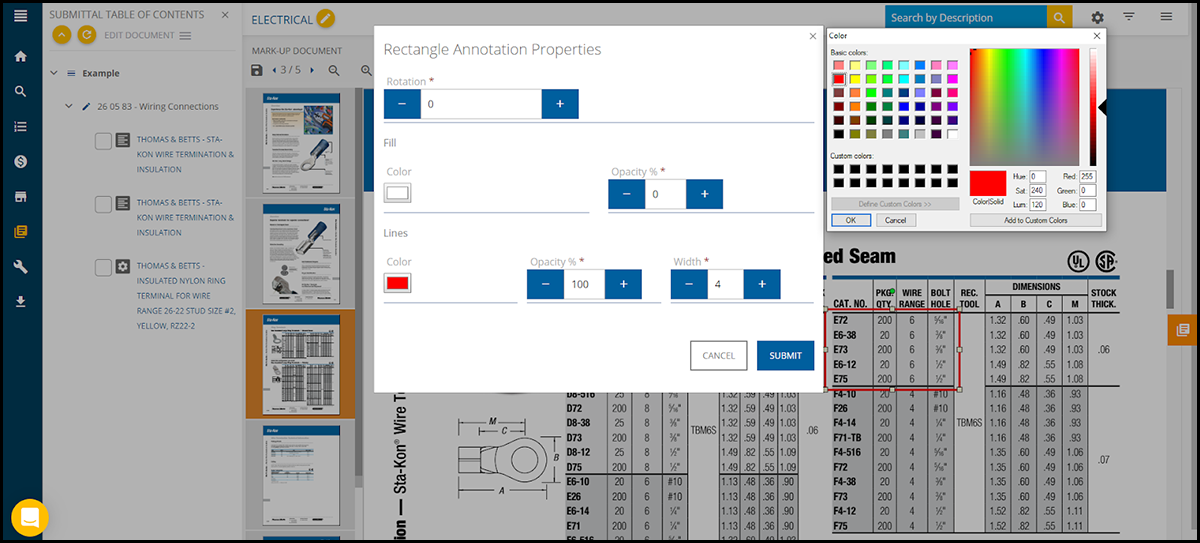Click the yellow up-arrow circle in Table of Contents

pos(61,35)
